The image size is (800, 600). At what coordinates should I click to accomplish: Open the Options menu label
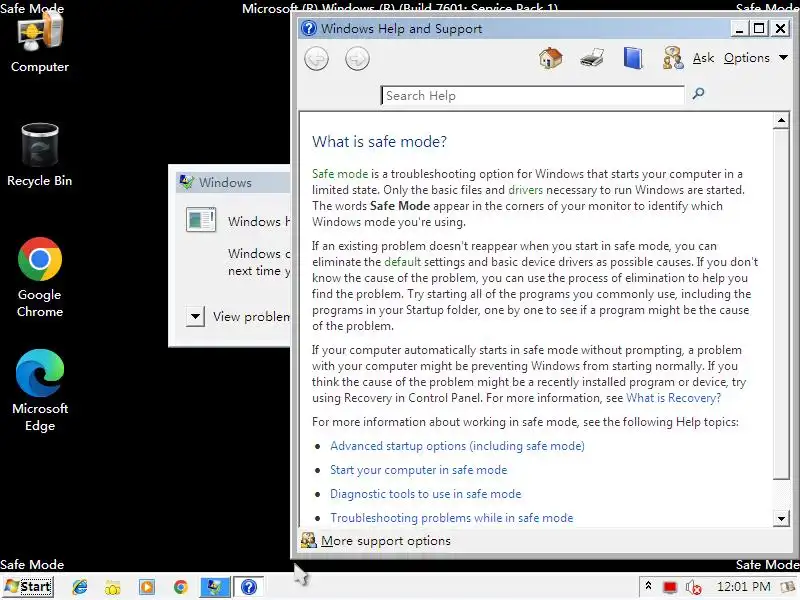pyautogui.click(x=746, y=58)
